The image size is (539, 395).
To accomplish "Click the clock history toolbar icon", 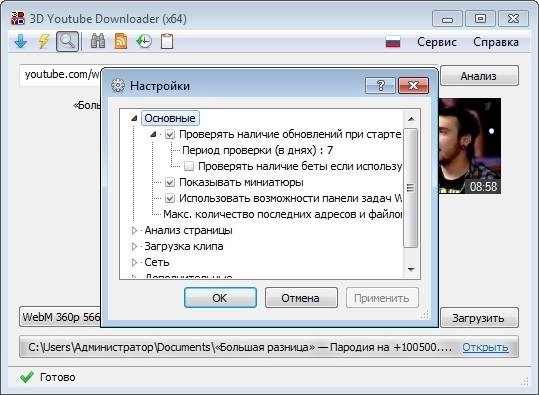I will [144, 41].
